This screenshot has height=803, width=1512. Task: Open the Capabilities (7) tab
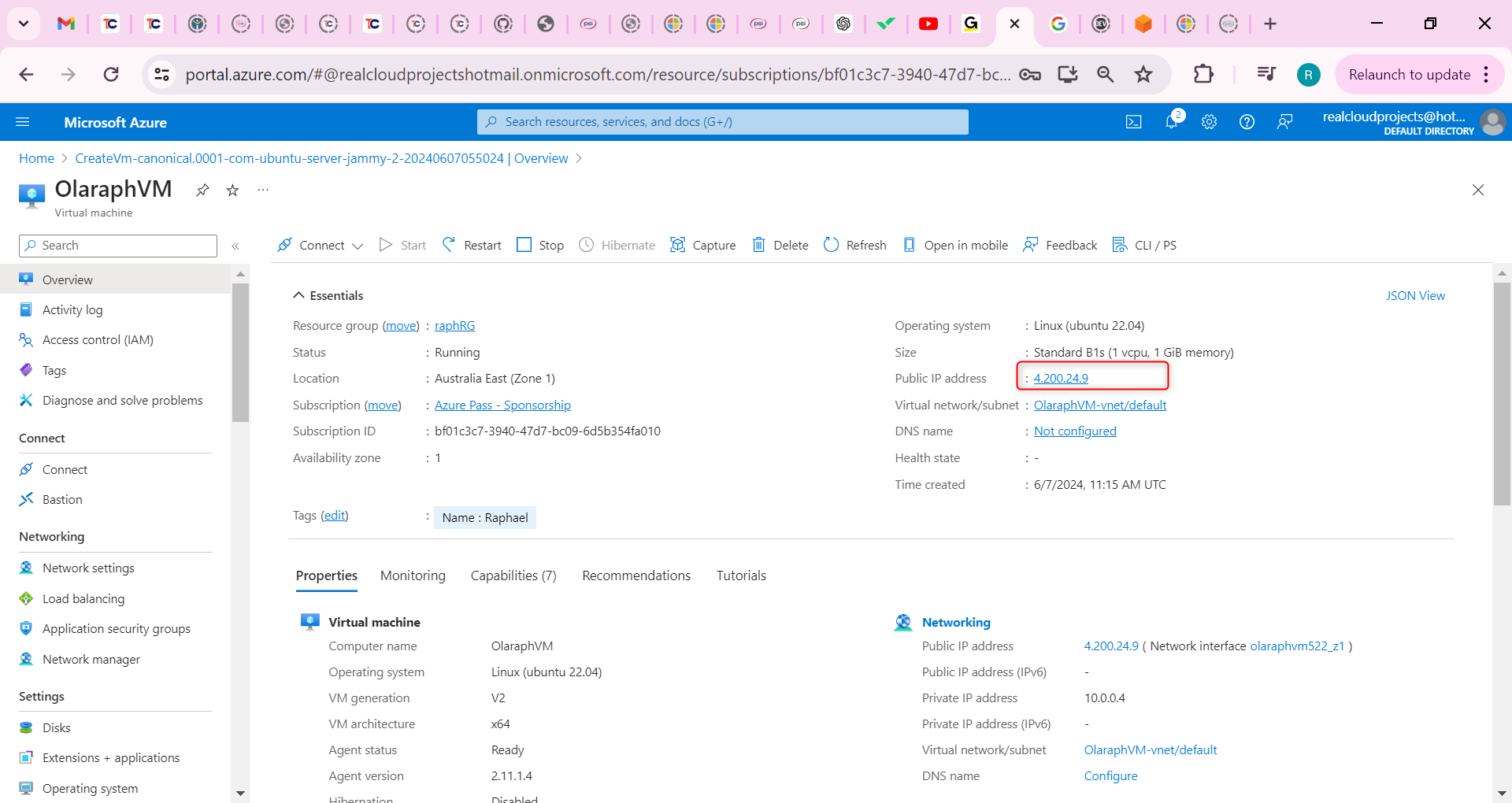(x=513, y=575)
